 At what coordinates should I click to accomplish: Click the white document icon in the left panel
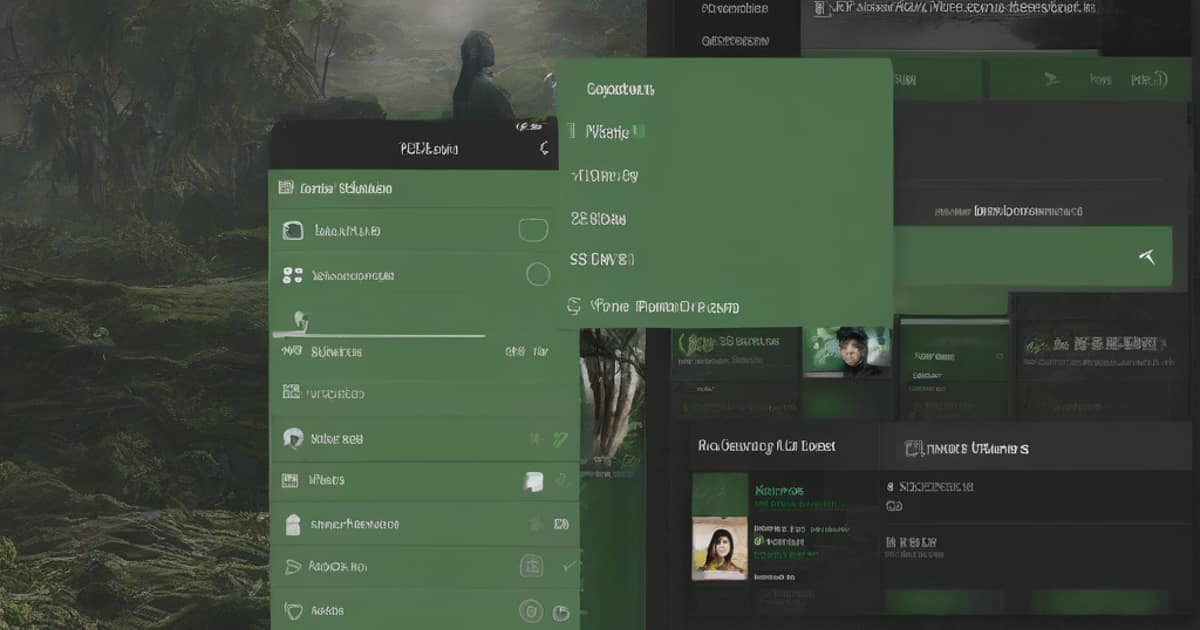click(533, 481)
